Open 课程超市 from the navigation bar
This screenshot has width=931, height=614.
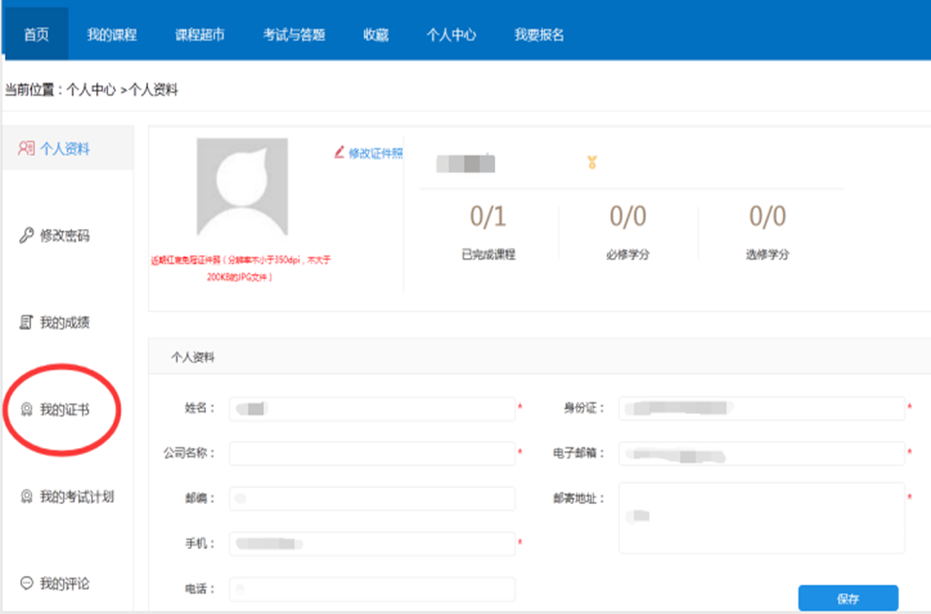click(x=200, y=35)
